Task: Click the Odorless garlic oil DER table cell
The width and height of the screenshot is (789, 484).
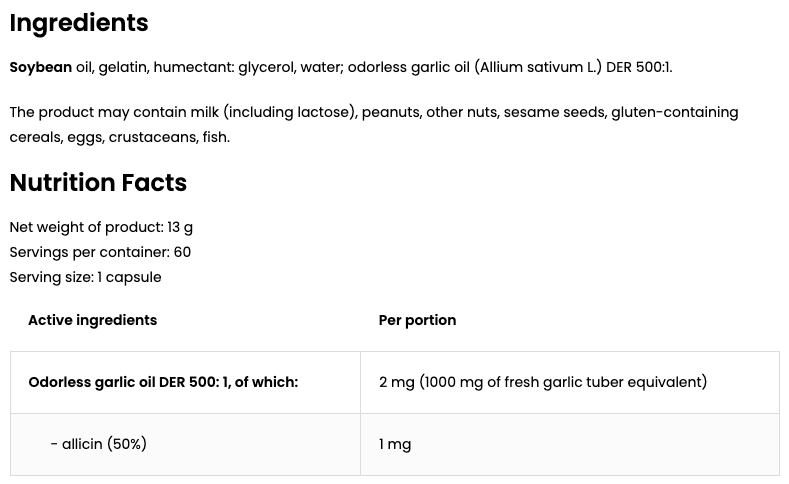Action: (163, 382)
